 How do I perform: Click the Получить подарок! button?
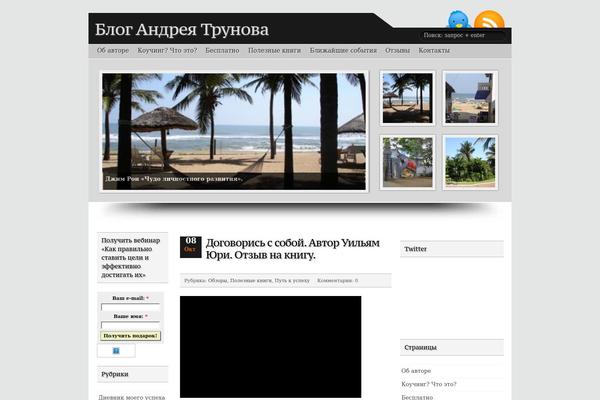coord(130,336)
